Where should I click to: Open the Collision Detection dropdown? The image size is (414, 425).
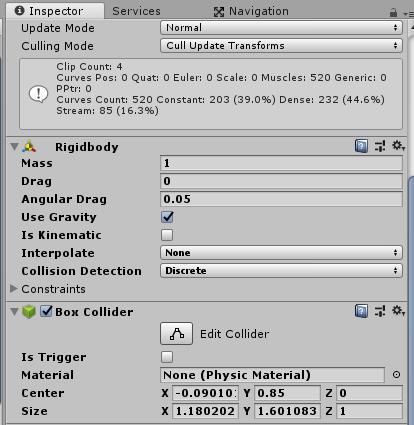[x=281, y=271]
